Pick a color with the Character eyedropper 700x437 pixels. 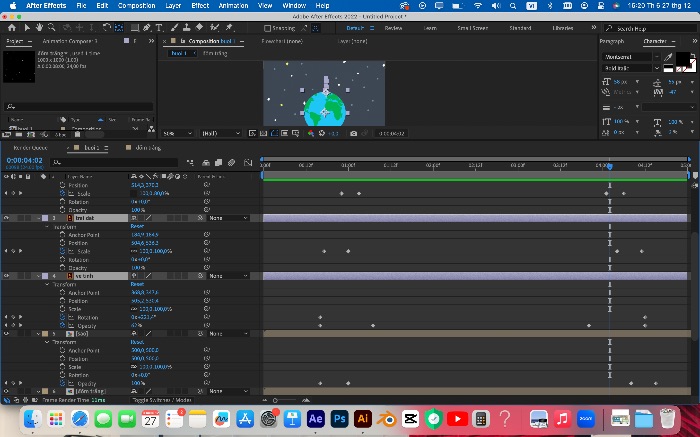click(668, 57)
